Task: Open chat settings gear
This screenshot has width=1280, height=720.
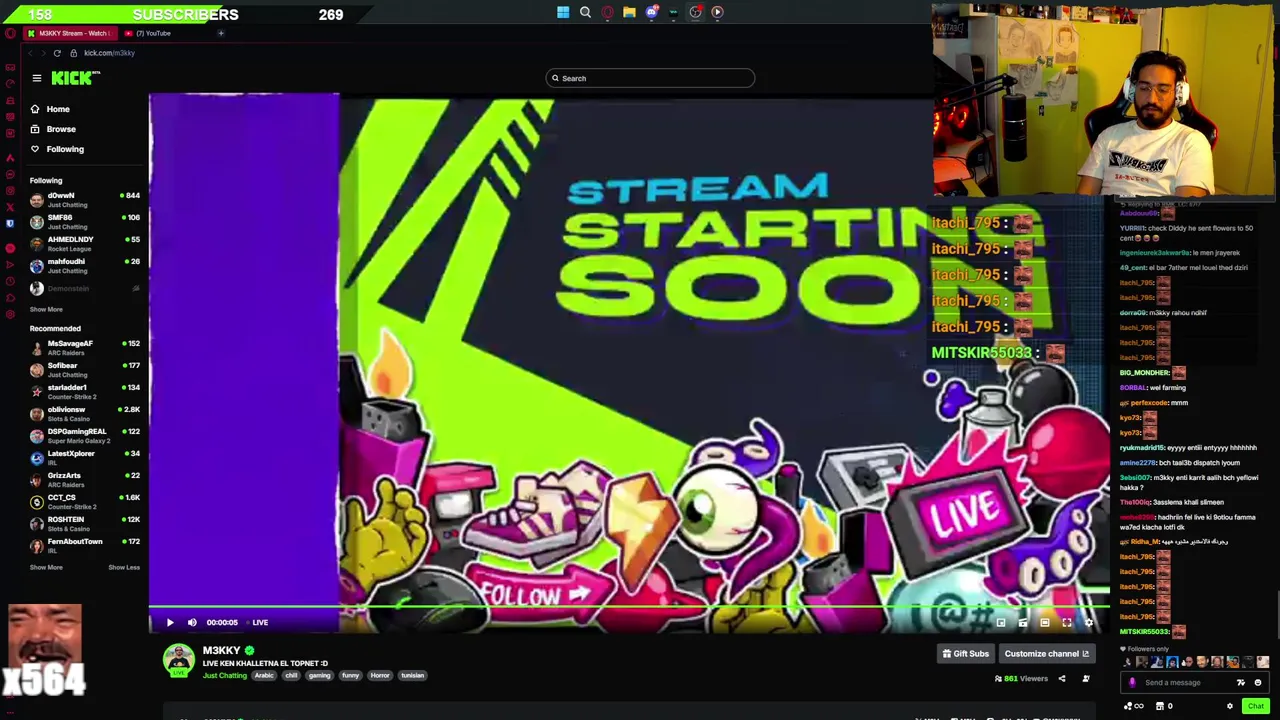Action: point(1230,706)
